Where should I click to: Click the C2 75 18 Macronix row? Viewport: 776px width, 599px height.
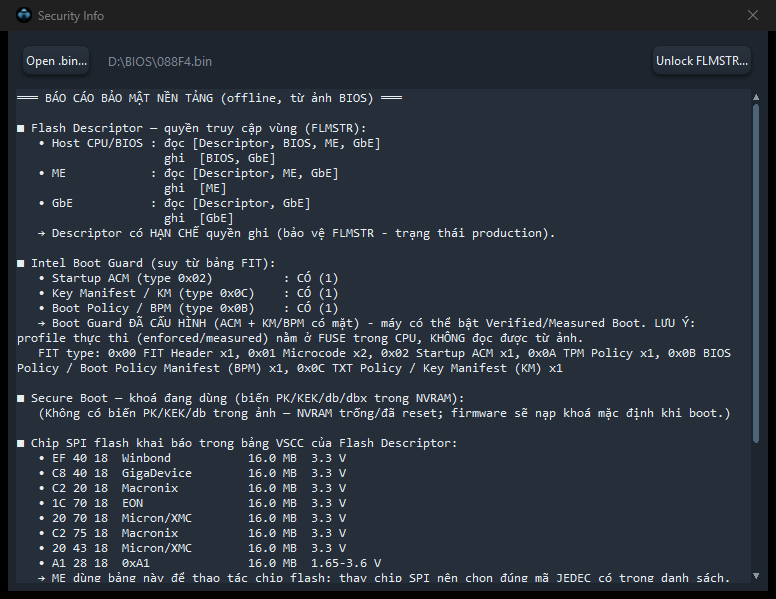tap(192, 533)
